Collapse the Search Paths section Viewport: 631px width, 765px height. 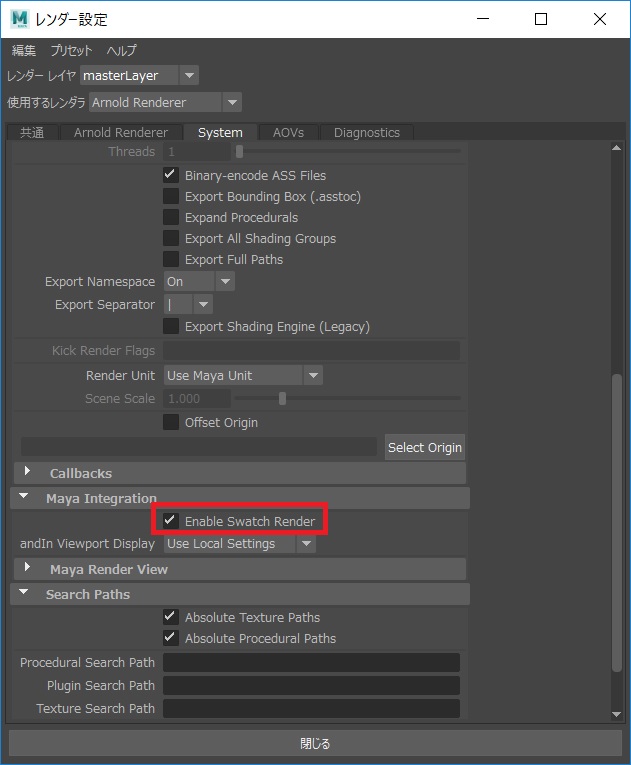(23, 592)
